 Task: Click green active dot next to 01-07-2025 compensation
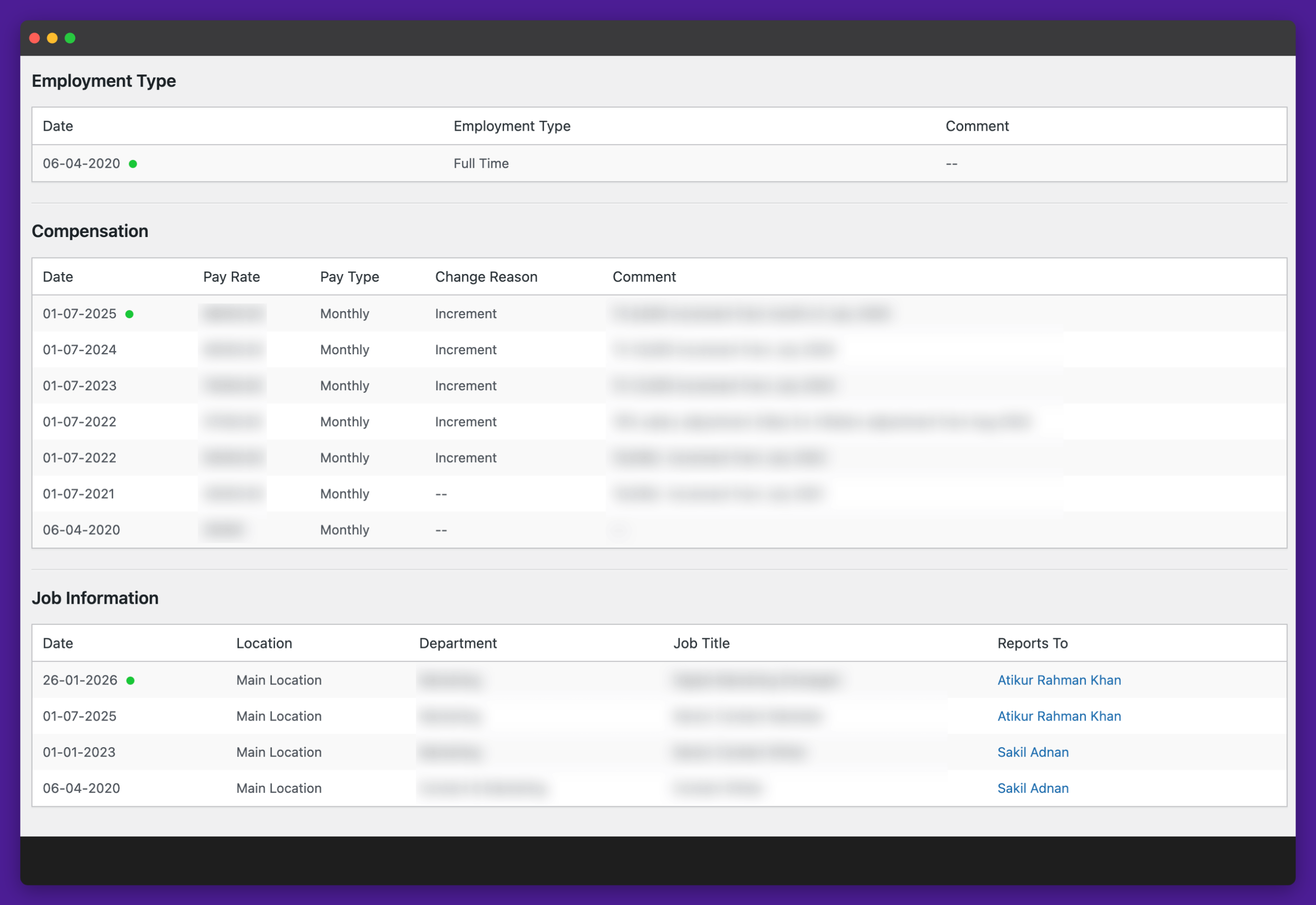coord(129,314)
